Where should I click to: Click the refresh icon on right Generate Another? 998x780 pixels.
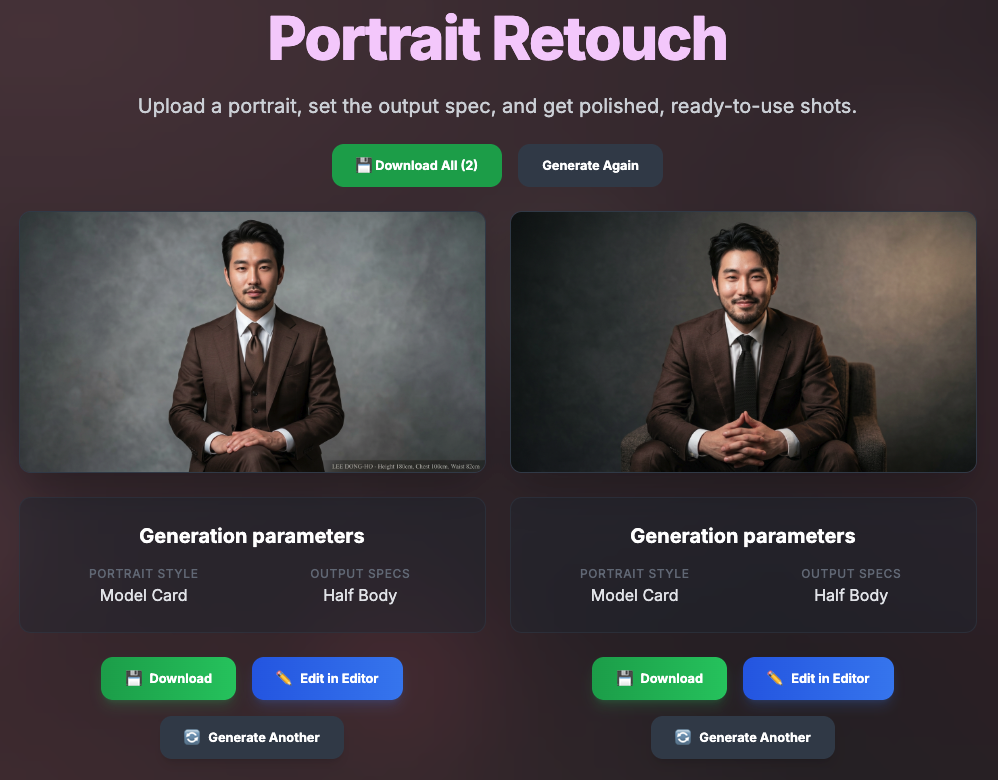pyautogui.click(x=684, y=738)
